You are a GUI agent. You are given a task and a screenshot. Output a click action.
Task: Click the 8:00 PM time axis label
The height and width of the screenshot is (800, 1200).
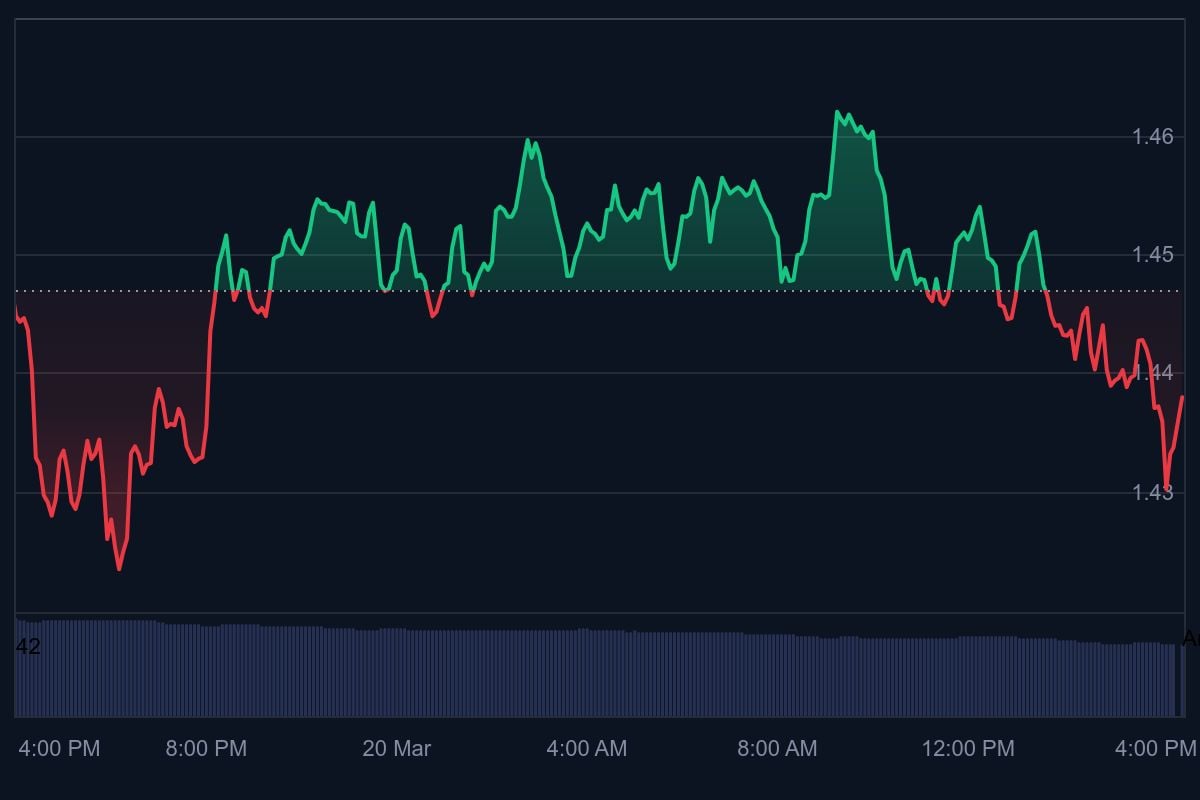coord(206,748)
